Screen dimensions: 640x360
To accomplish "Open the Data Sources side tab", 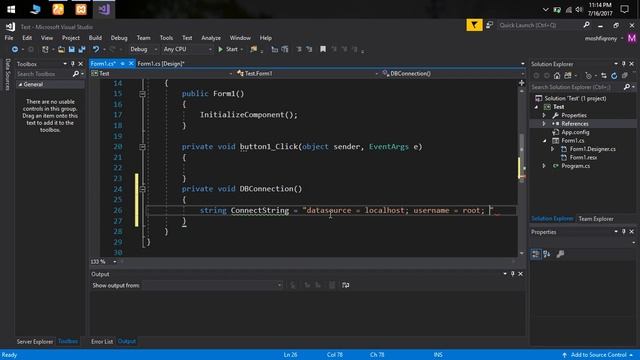I will pyautogui.click(x=7, y=74).
